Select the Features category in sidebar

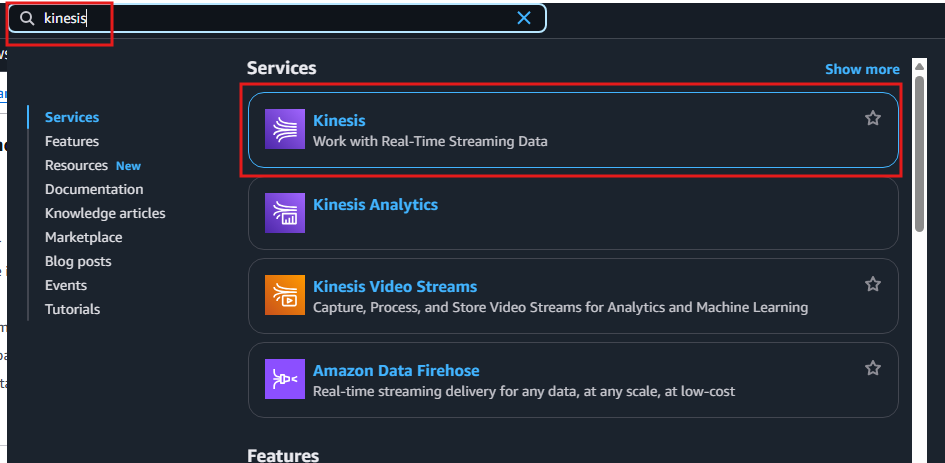pos(72,141)
